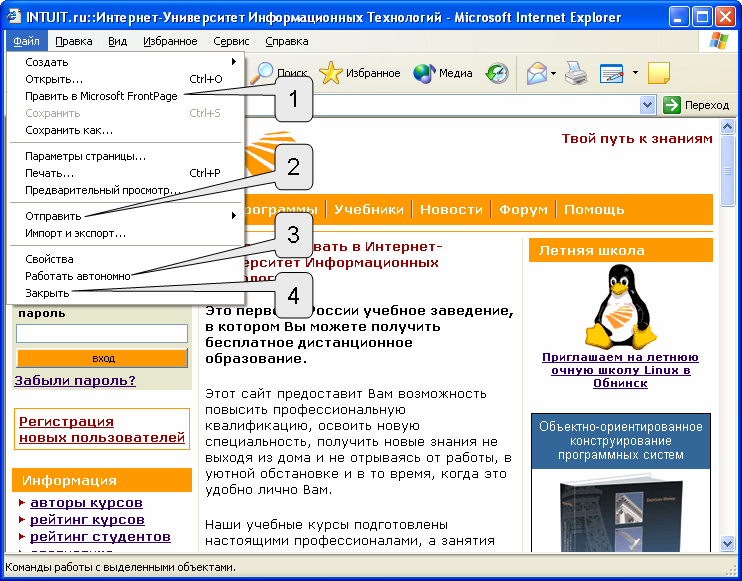Open Регистрация новых пользователей link
This screenshot has height=581, width=742.
[102, 429]
